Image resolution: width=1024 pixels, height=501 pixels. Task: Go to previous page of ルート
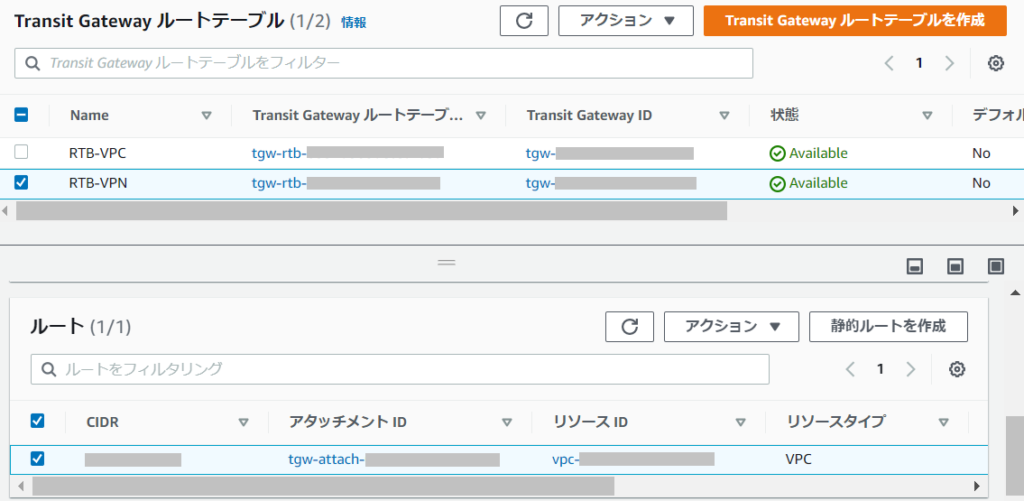click(x=850, y=369)
